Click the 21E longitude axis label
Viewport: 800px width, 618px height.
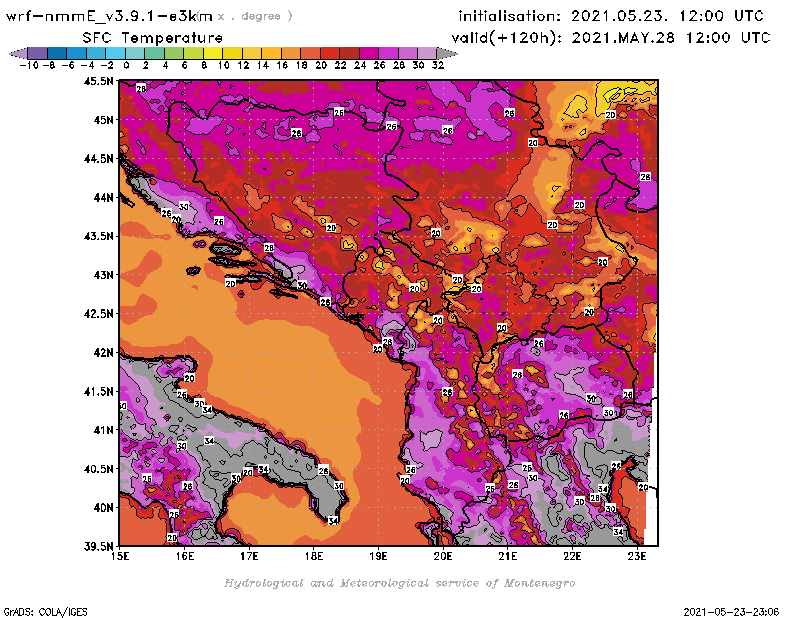pyautogui.click(x=508, y=556)
